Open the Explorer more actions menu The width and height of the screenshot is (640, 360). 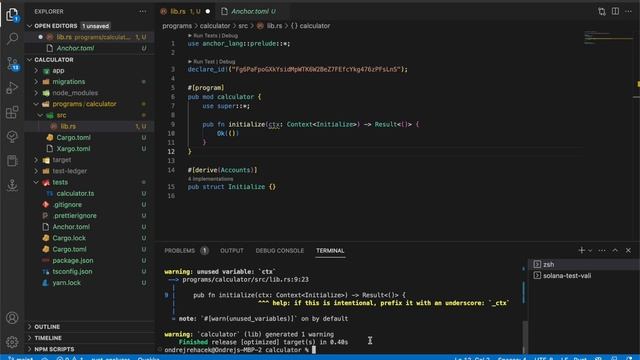(x=142, y=11)
